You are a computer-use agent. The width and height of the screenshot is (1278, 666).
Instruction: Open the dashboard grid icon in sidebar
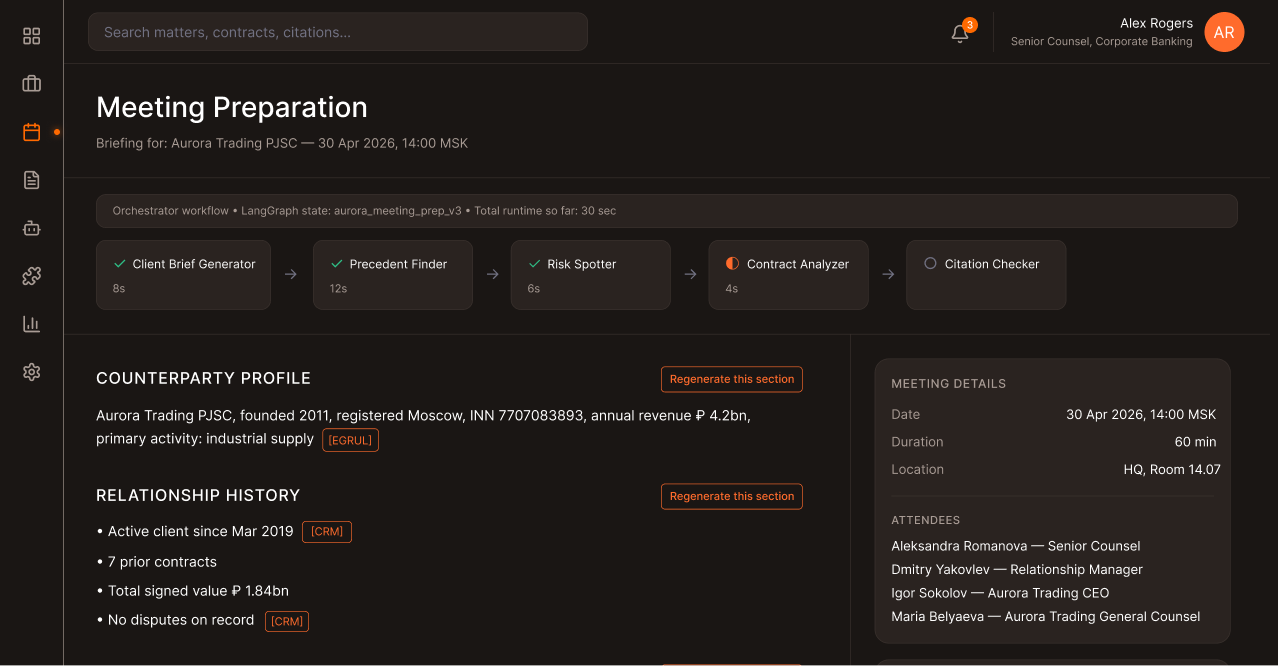[31, 36]
